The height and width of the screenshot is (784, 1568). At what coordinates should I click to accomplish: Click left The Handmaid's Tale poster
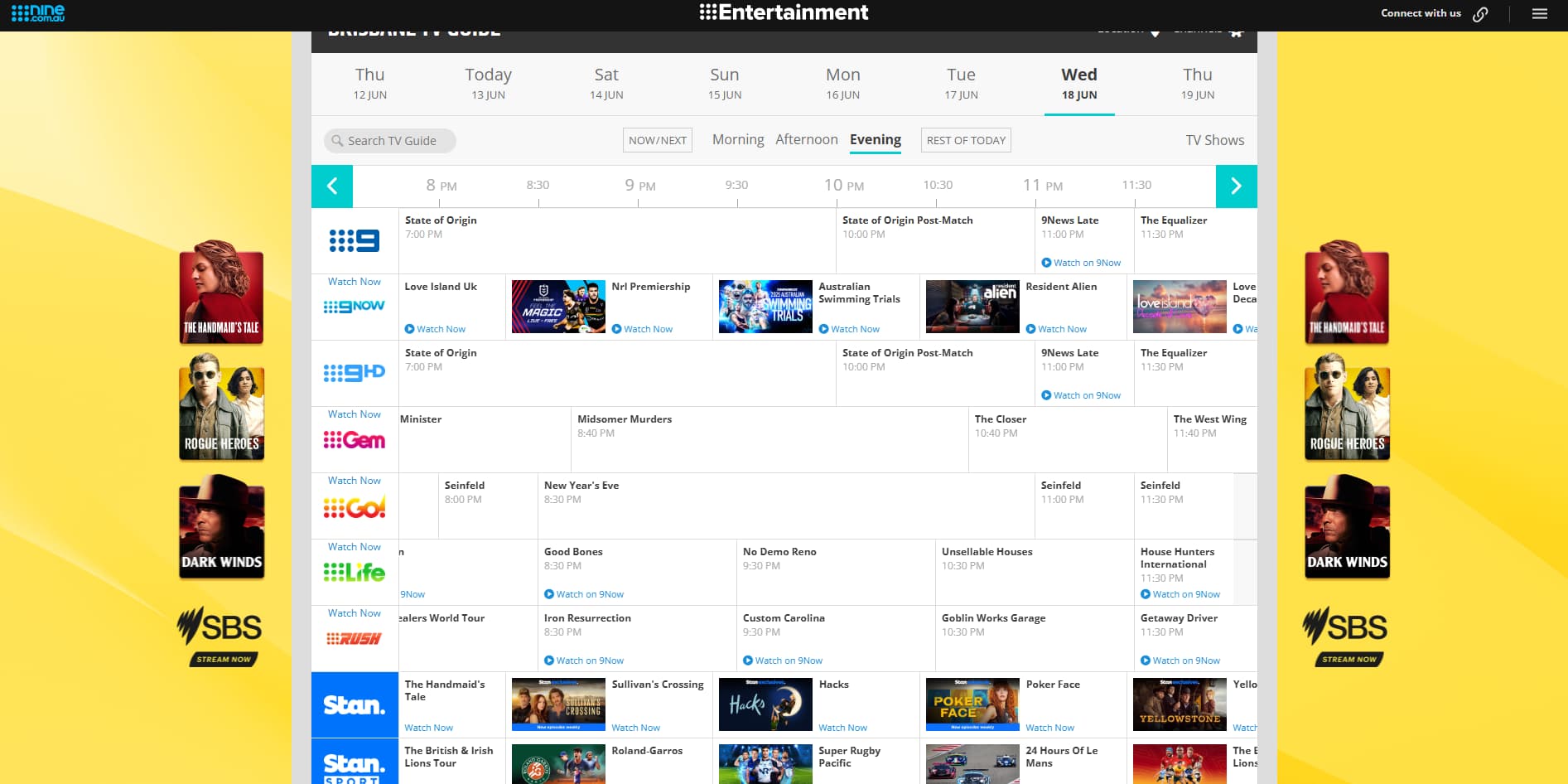[x=221, y=292]
